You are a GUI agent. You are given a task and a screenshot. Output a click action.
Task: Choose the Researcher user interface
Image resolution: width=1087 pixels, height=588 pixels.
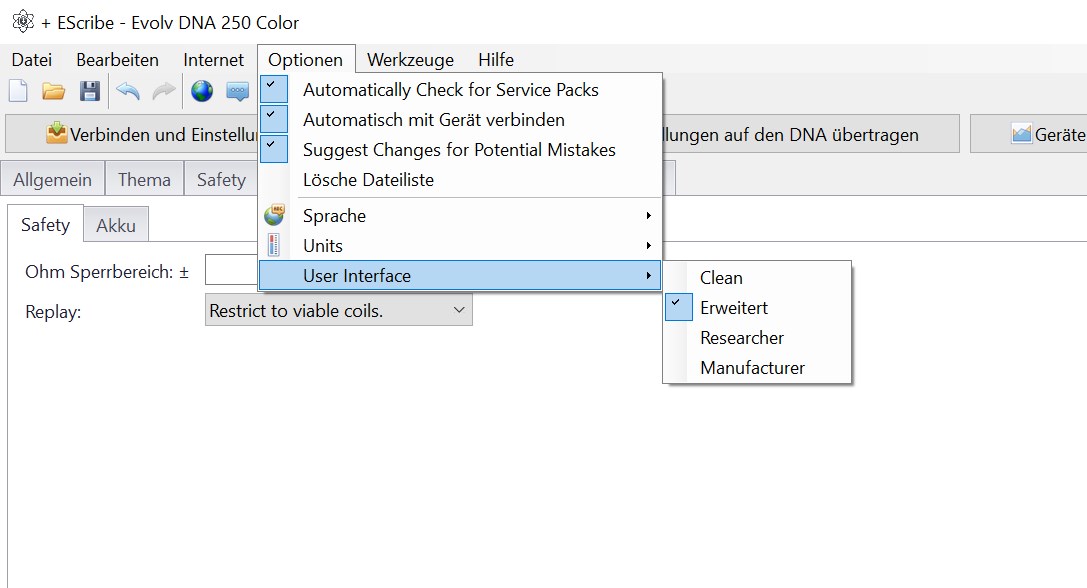(x=741, y=338)
